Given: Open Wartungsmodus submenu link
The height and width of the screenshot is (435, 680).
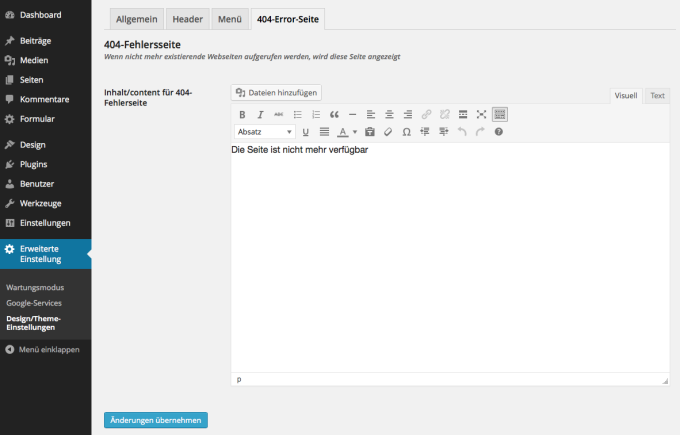Looking at the screenshot, I should point(35,288).
